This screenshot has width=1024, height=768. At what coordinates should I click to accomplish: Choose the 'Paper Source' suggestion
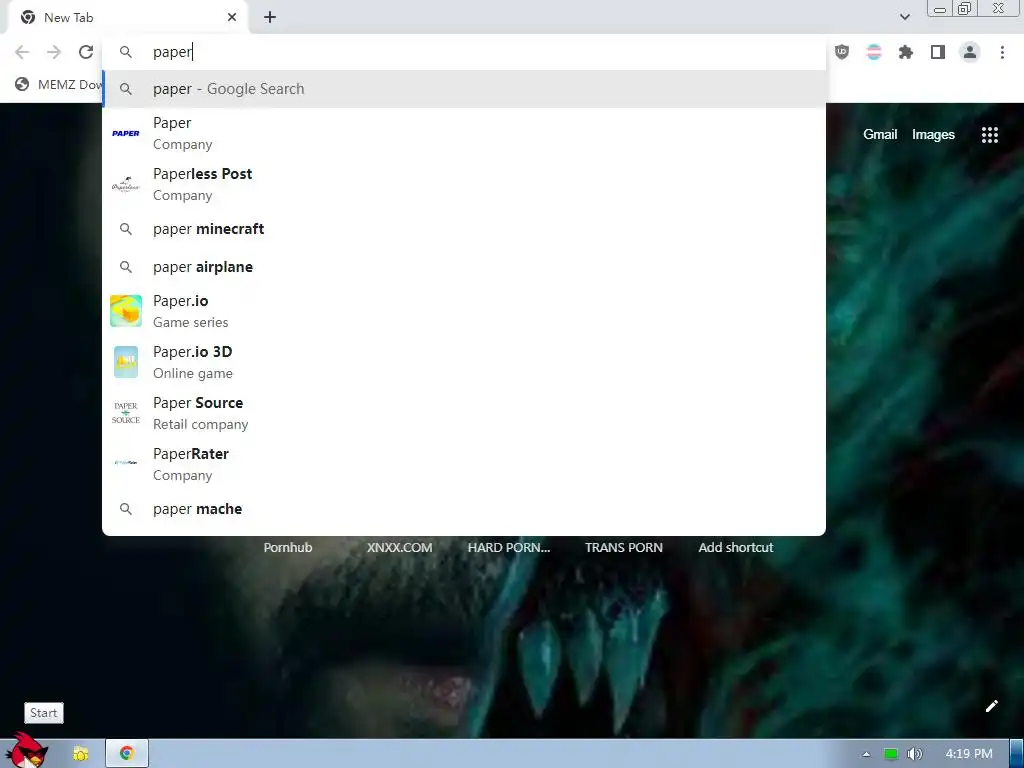pyautogui.click(x=464, y=413)
